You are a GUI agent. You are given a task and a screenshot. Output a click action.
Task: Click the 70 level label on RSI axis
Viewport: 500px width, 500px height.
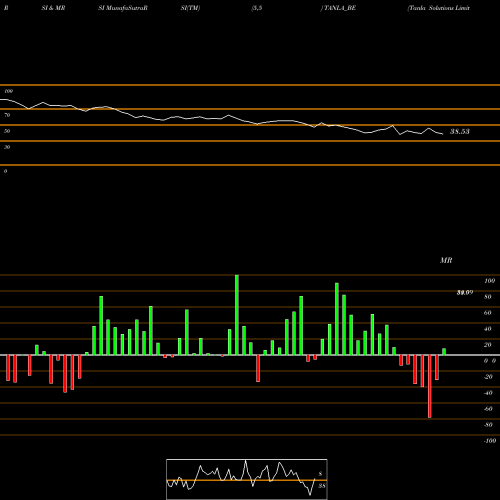coord(7,115)
